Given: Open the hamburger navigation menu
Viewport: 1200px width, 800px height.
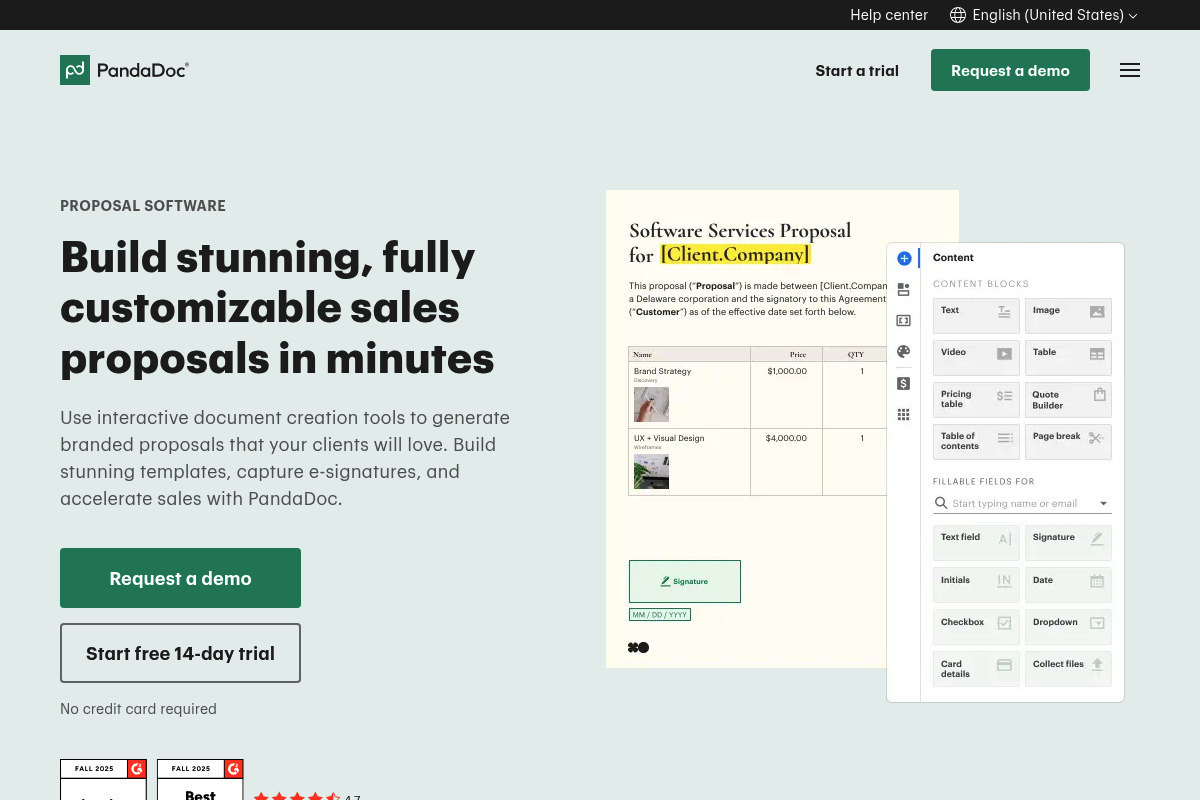Looking at the screenshot, I should (x=1130, y=70).
